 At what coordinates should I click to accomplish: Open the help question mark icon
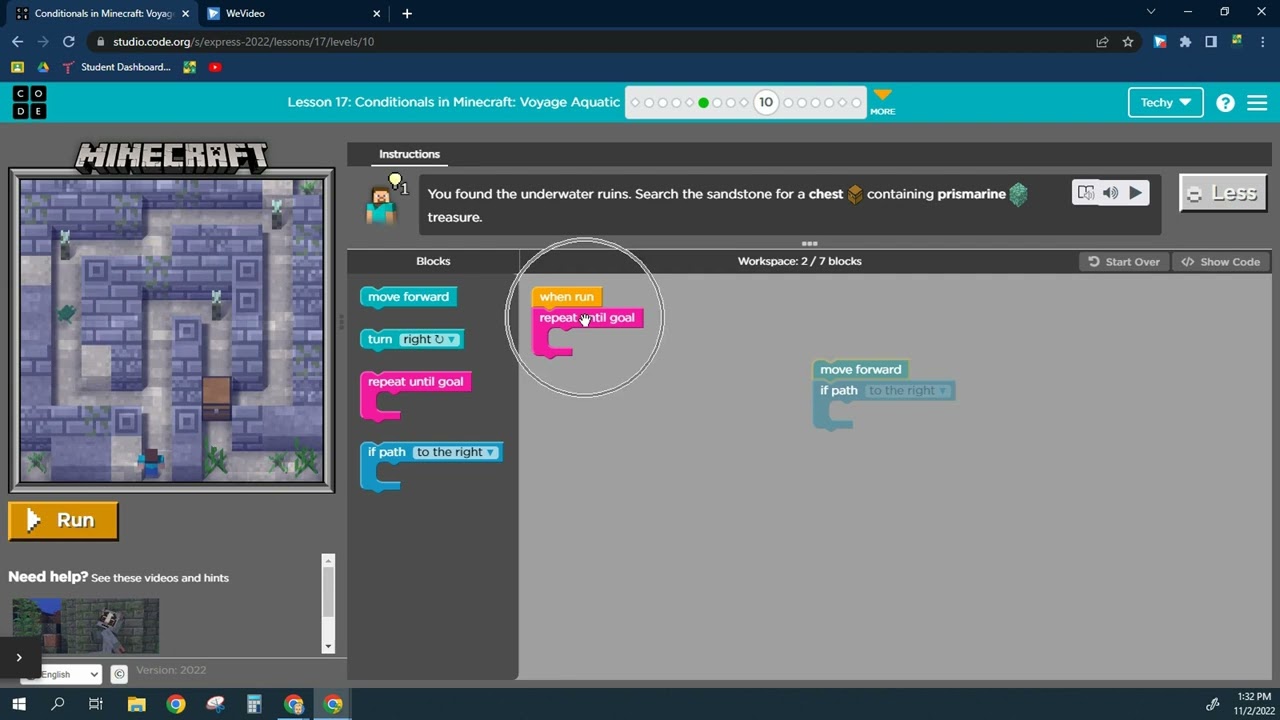(x=1225, y=103)
